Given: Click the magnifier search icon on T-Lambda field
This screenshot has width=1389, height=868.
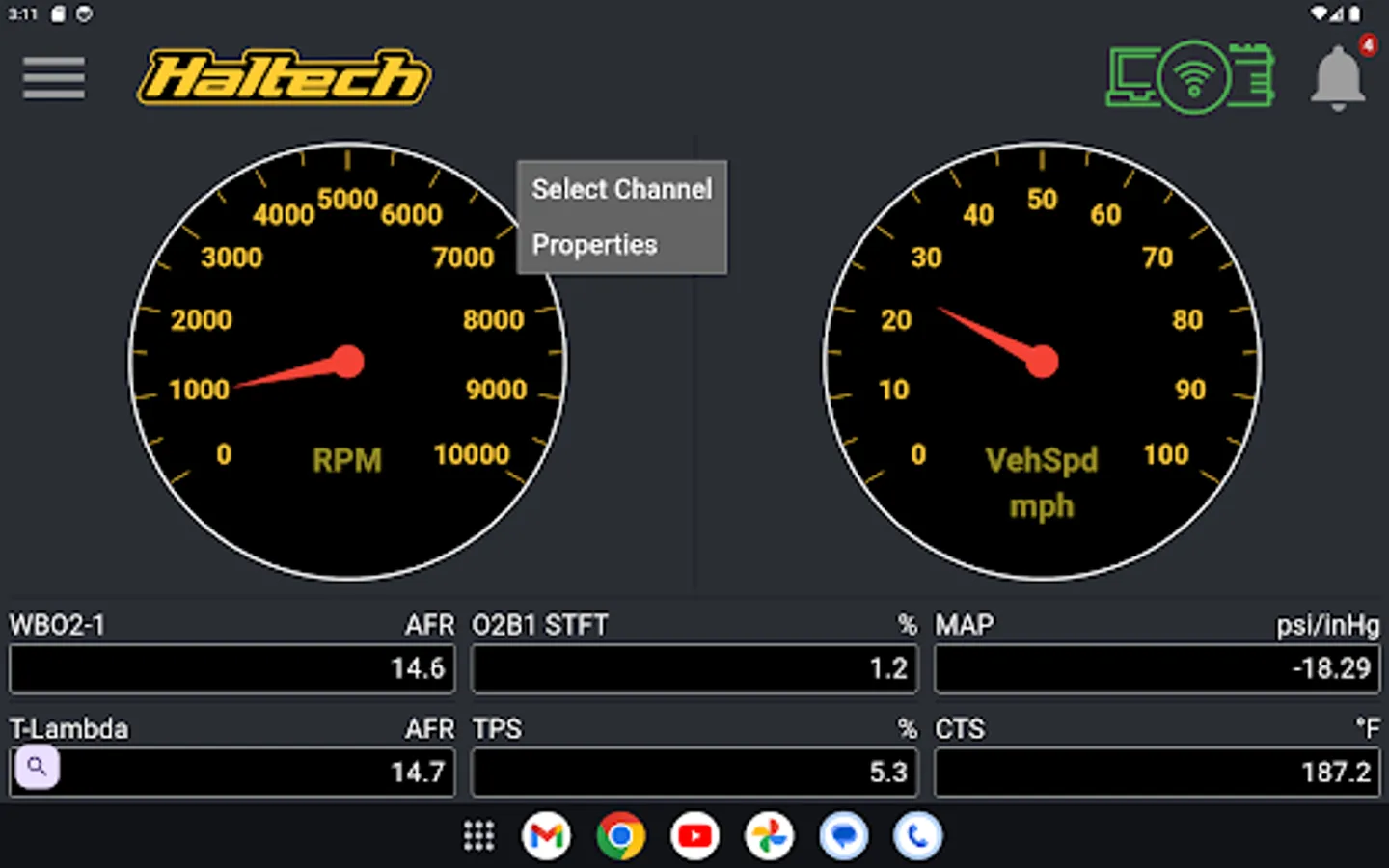Looking at the screenshot, I should (x=36, y=767).
